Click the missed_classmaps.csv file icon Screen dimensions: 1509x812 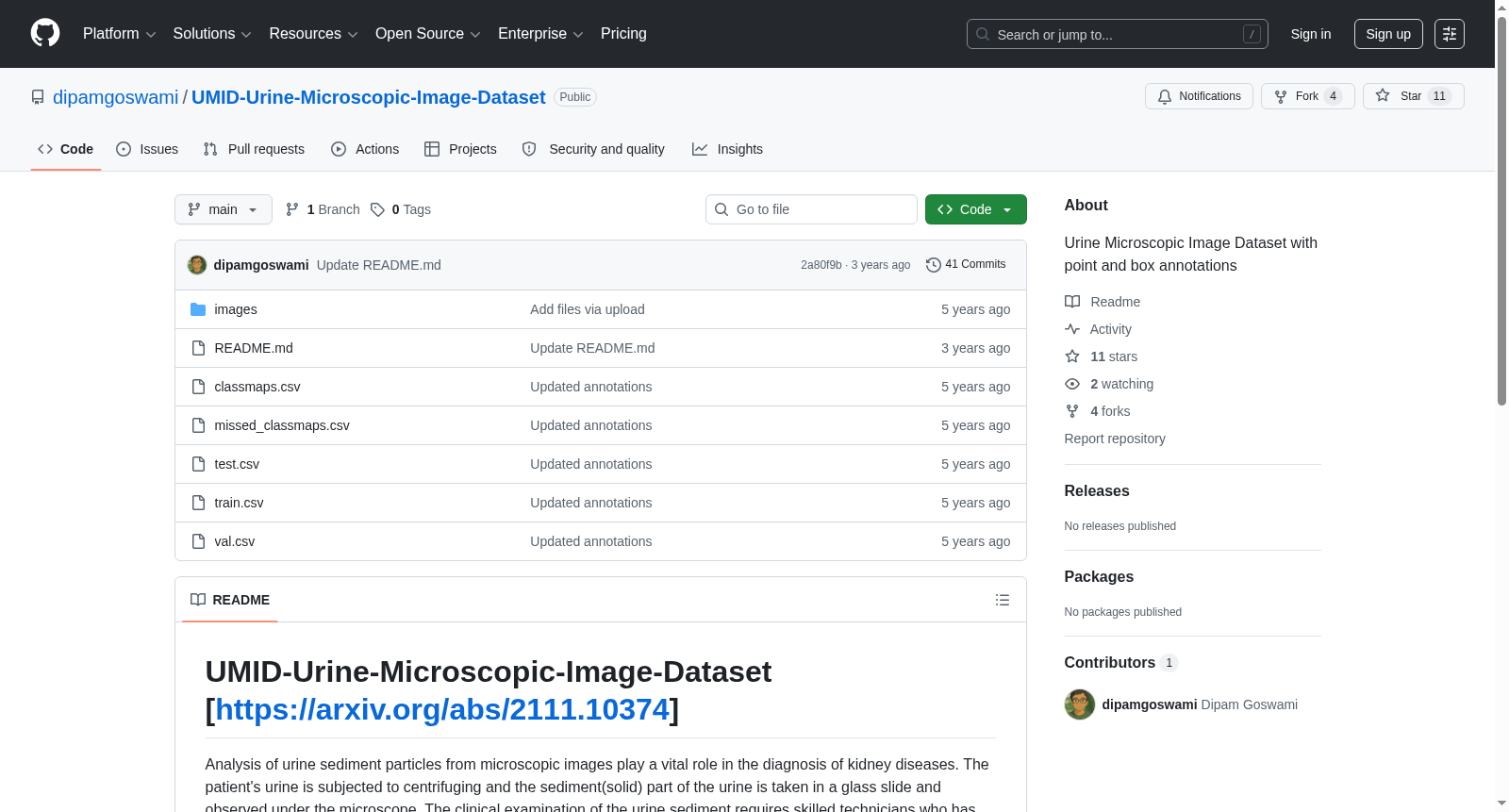coord(198,425)
